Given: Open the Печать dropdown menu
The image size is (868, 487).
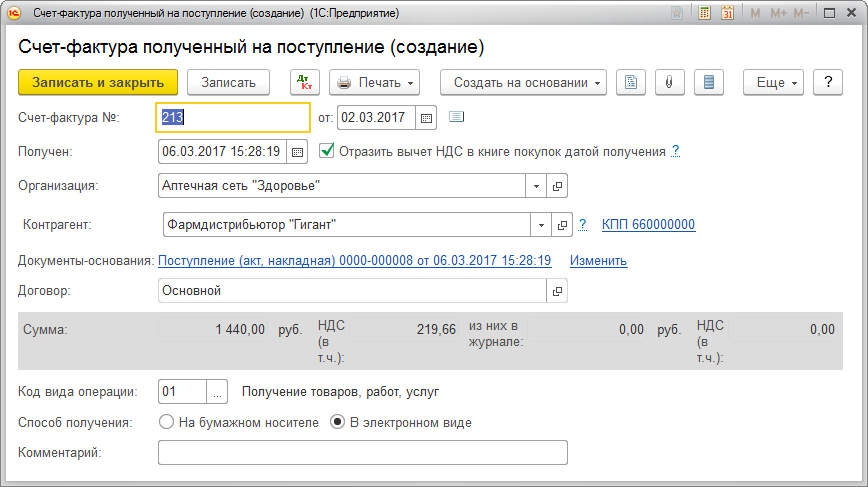Looking at the screenshot, I should pyautogui.click(x=374, y=82).
